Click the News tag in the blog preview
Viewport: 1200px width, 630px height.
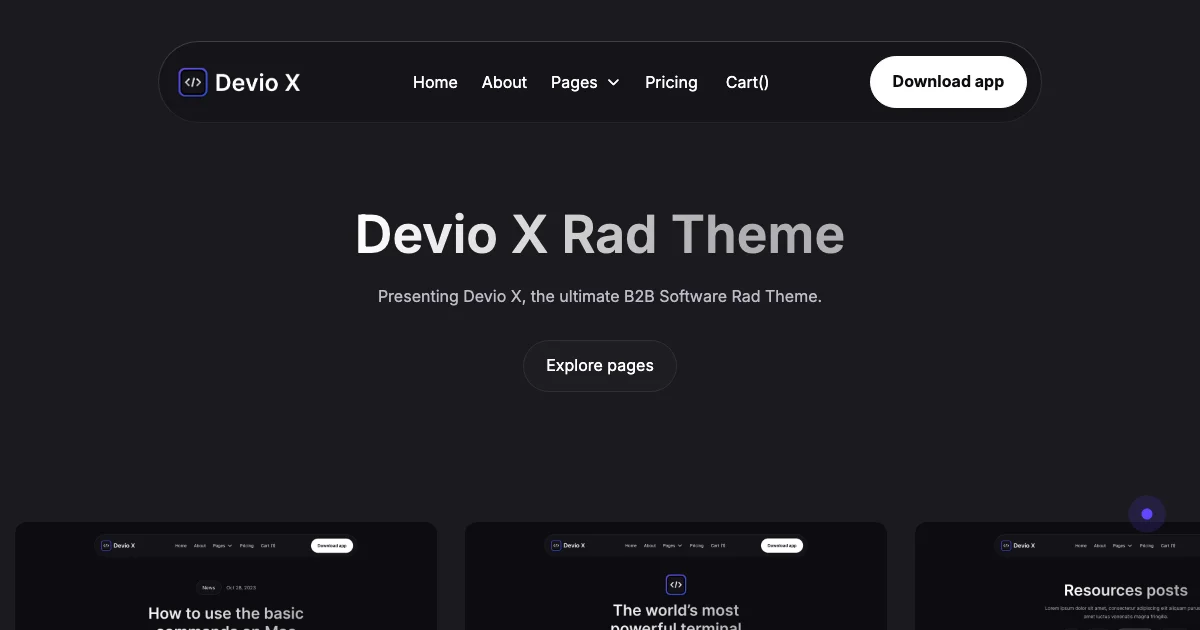pos(208,588)
